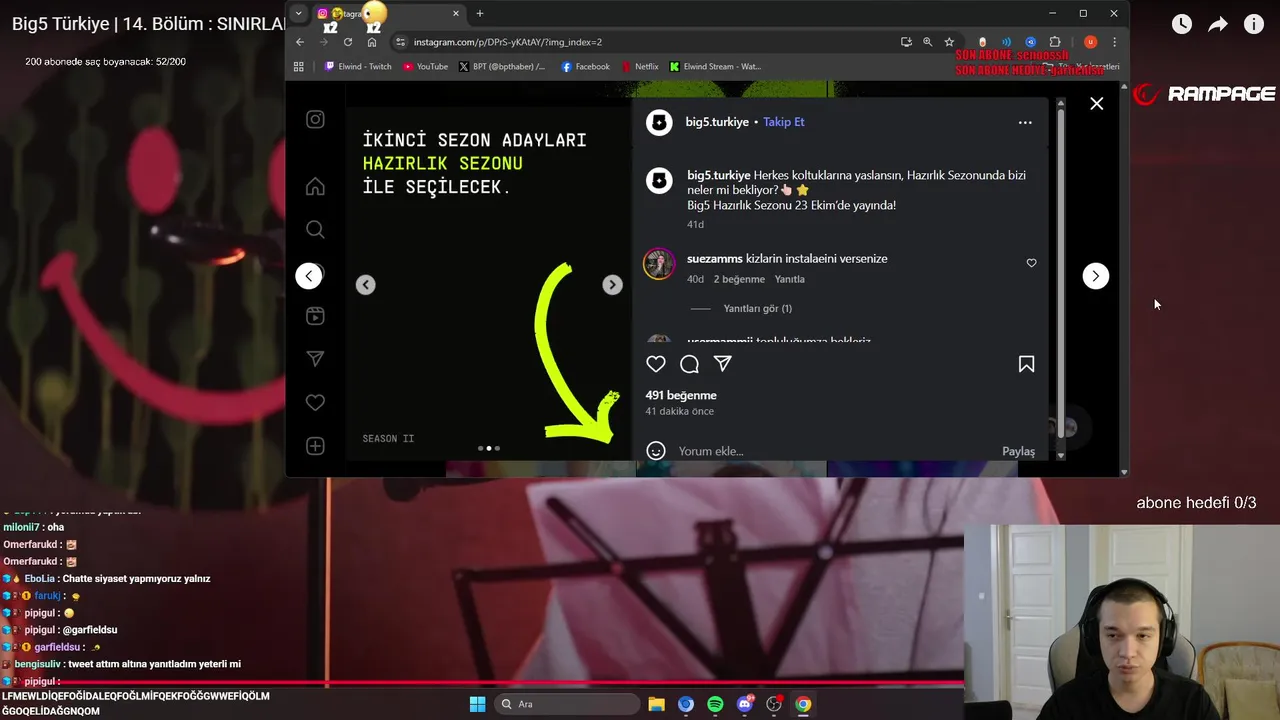The height and width of the screenshot is (720, 1280).
Task: Open the Facebook bookmark
Action: pyautogui.click(x=586, y=66)
